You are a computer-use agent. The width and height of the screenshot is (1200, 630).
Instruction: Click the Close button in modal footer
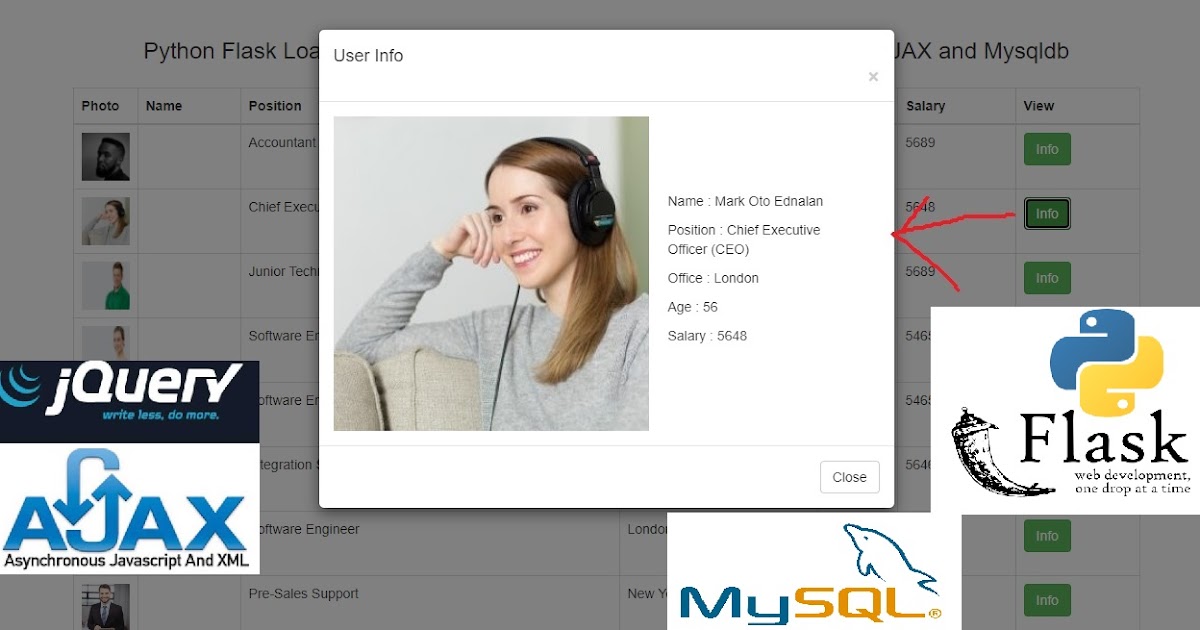[849, 477]
